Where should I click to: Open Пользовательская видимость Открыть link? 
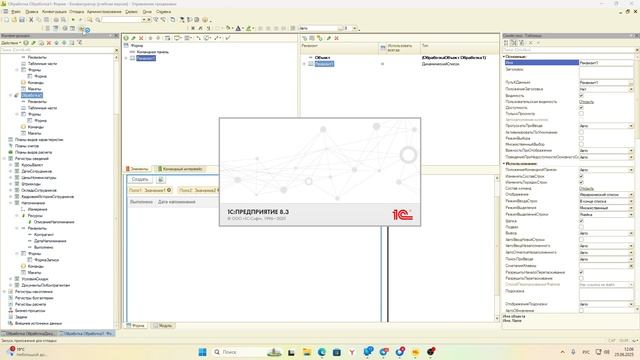[587, 101]
